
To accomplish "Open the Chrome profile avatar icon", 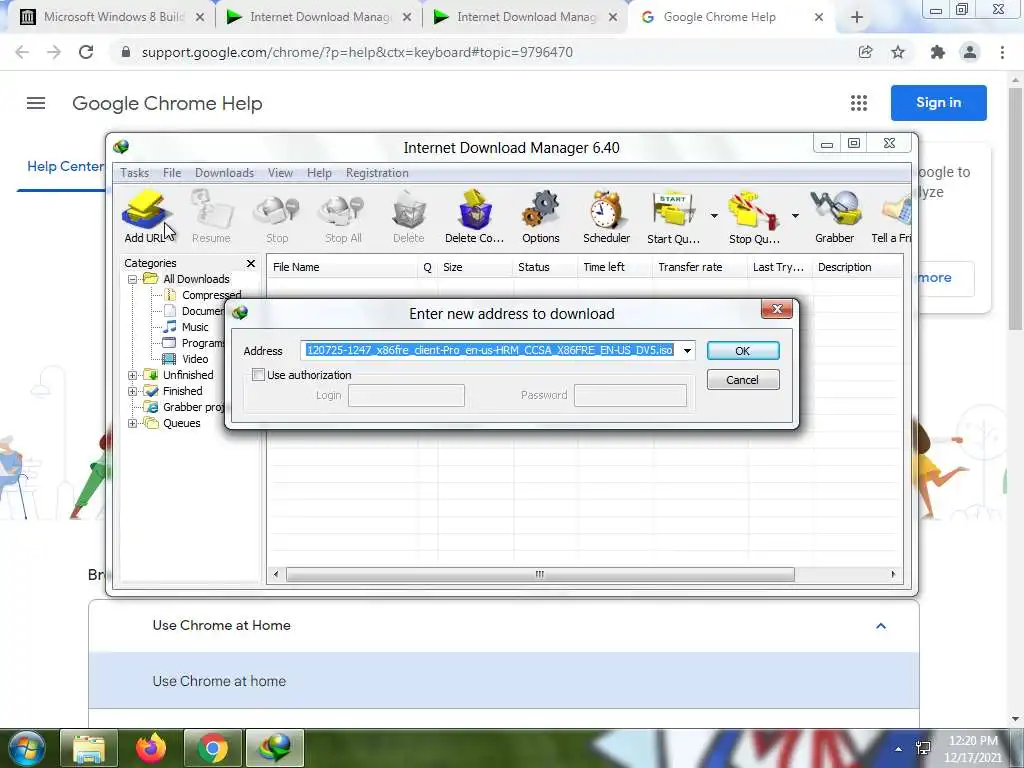I will 970,52.
